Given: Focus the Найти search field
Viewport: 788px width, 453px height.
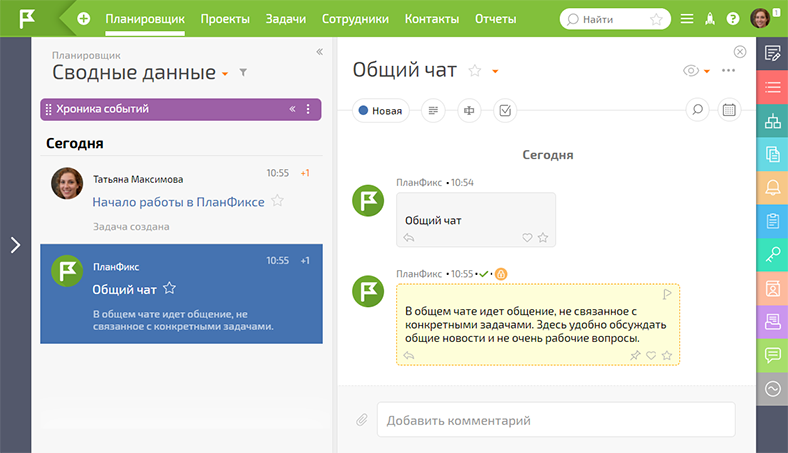Looking at the screenshot, I should pyautogui.click(x=615, y=19).
